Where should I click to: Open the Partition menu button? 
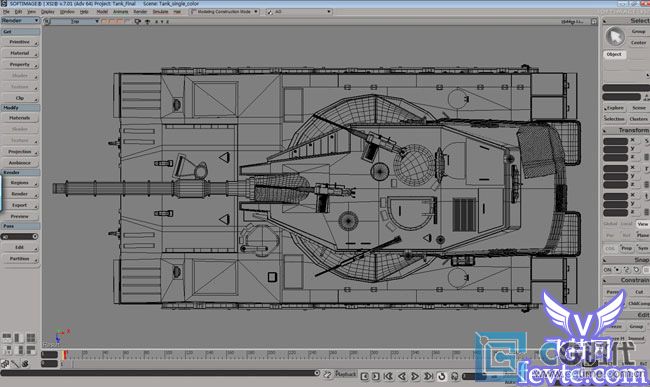[x=20, y=259]
